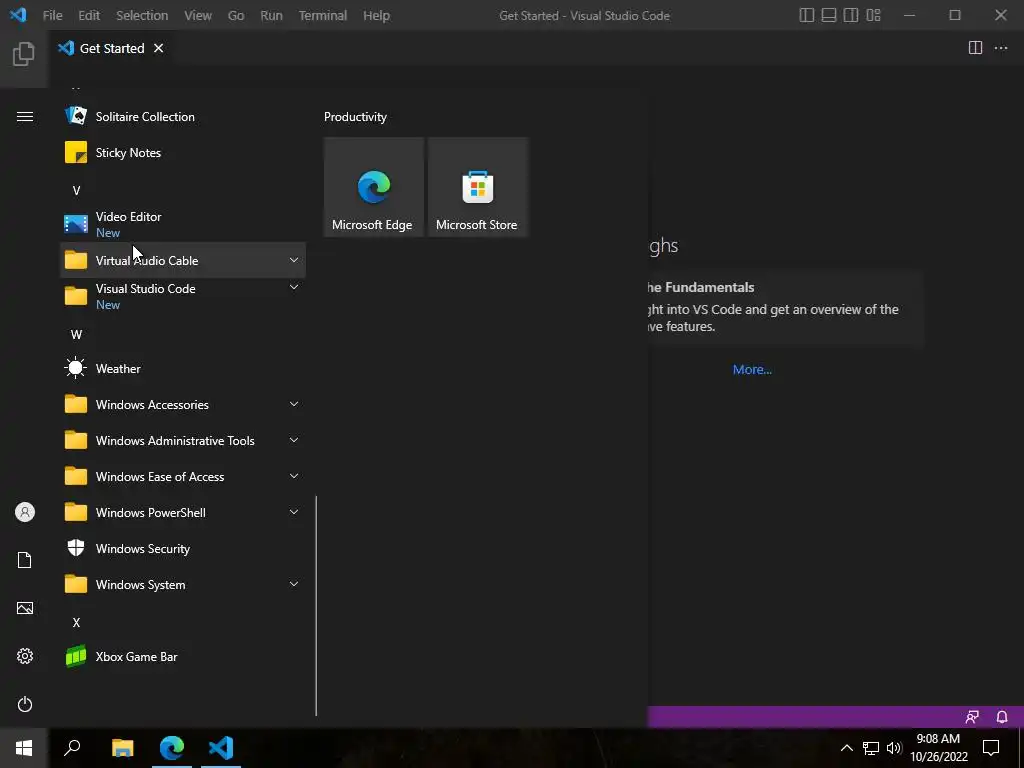Open the Edit menu

[89, 15]
